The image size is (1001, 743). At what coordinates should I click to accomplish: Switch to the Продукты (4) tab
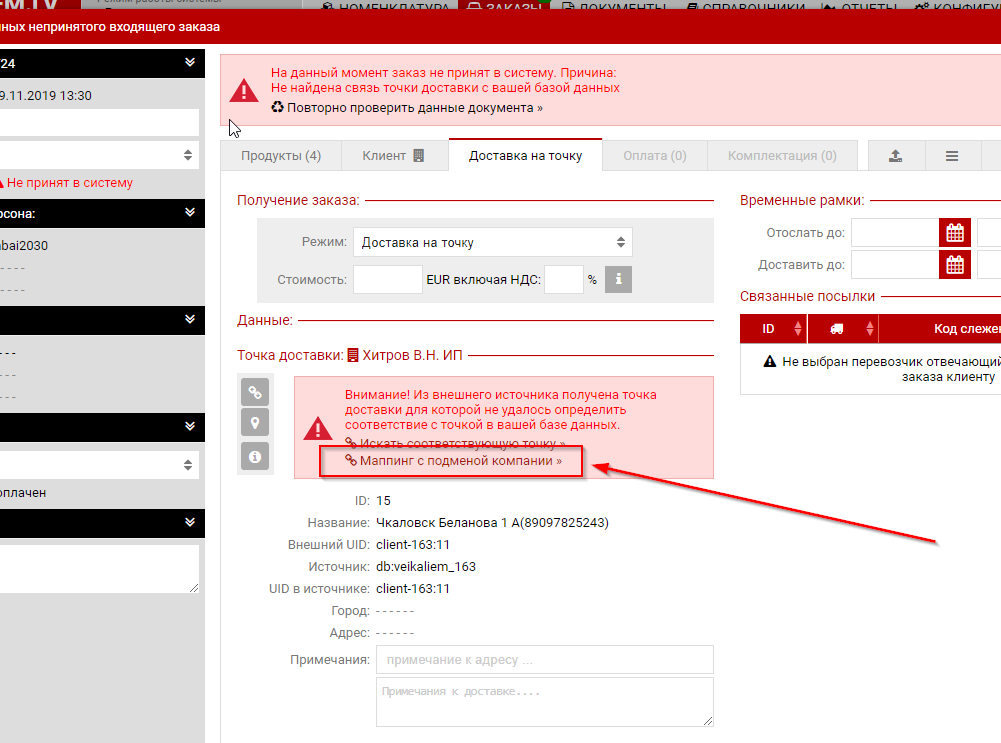pos(281,156)
